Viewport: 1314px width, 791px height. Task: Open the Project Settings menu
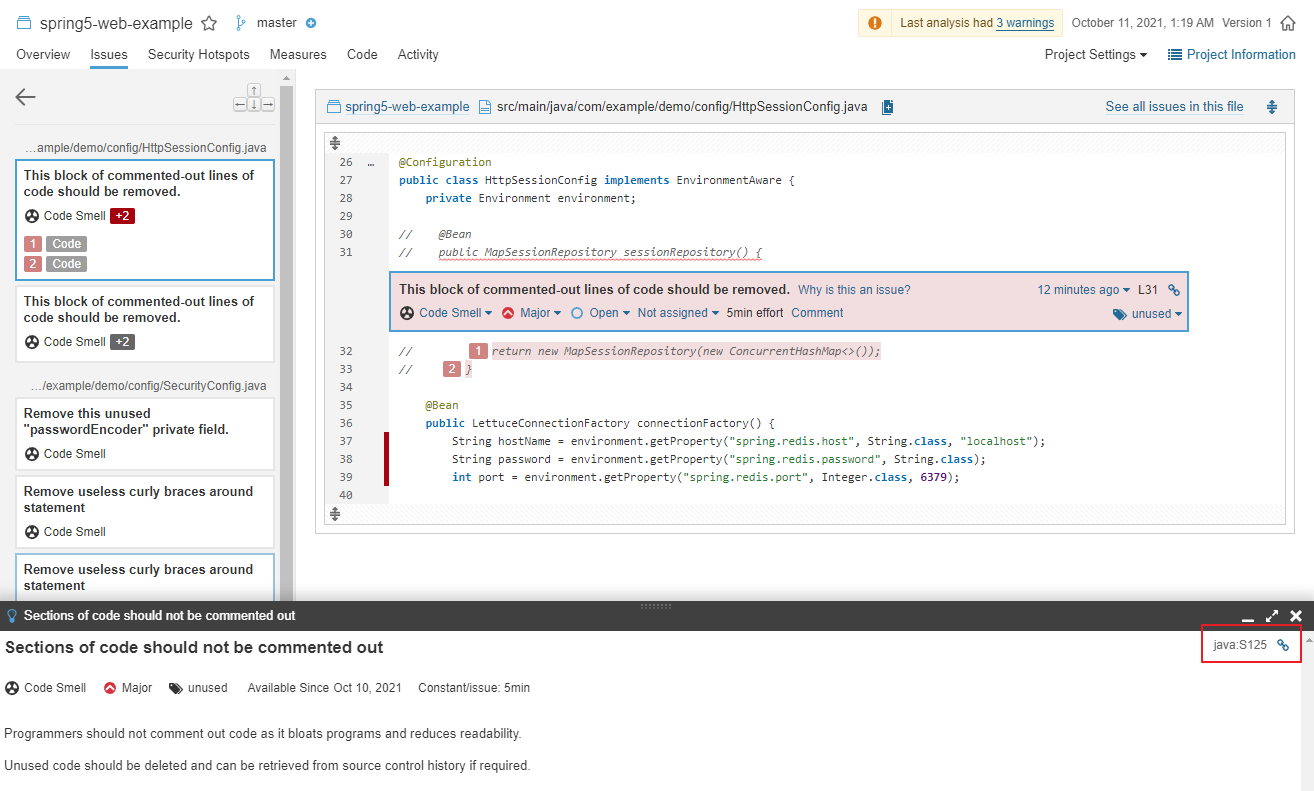tap(1095, 55)
